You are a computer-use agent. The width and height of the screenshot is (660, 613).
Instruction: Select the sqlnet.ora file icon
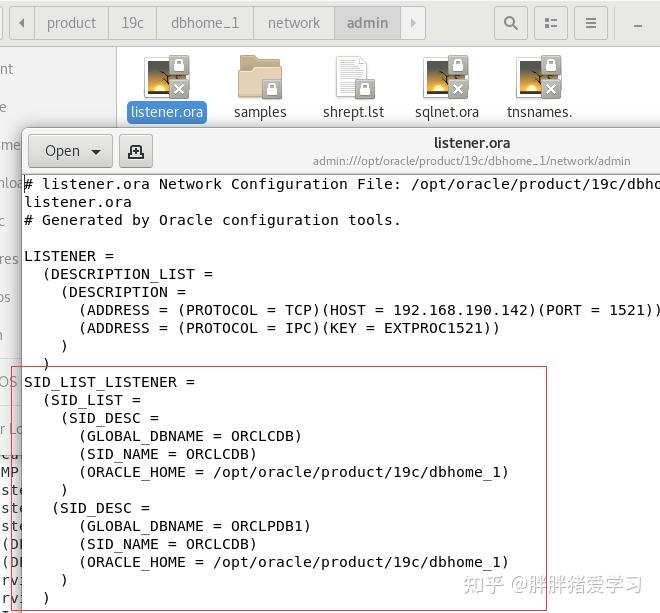pos(446,77)
